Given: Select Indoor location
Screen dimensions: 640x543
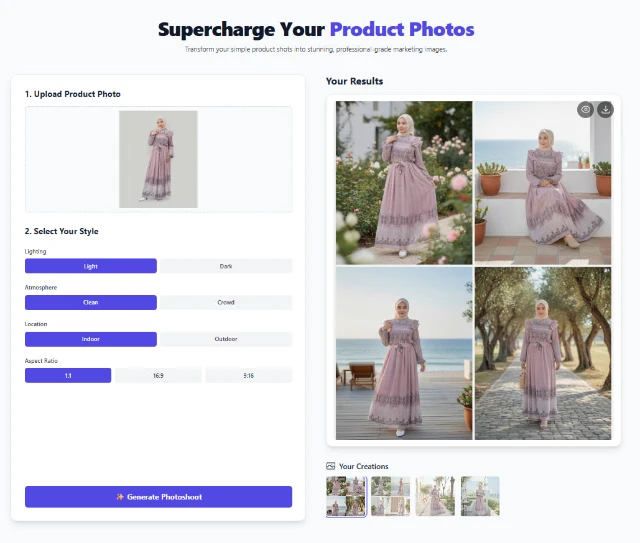Looking at the screenshot, I should (x=91, y=339).
